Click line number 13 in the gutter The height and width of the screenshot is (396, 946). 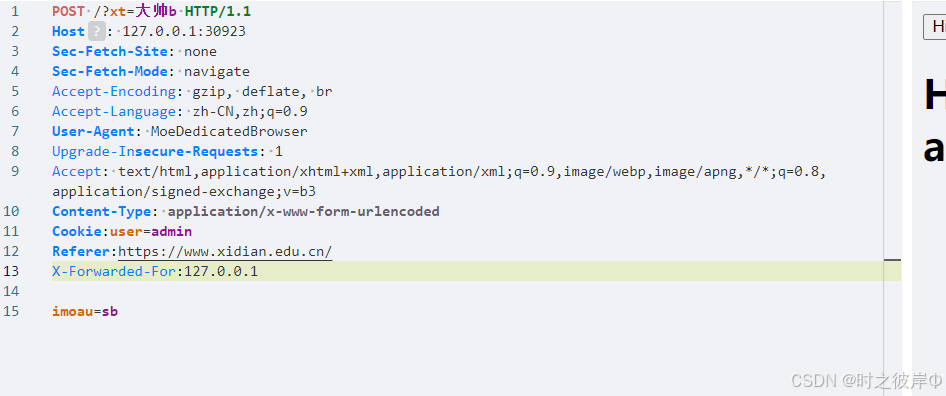(x=11, y=271)
